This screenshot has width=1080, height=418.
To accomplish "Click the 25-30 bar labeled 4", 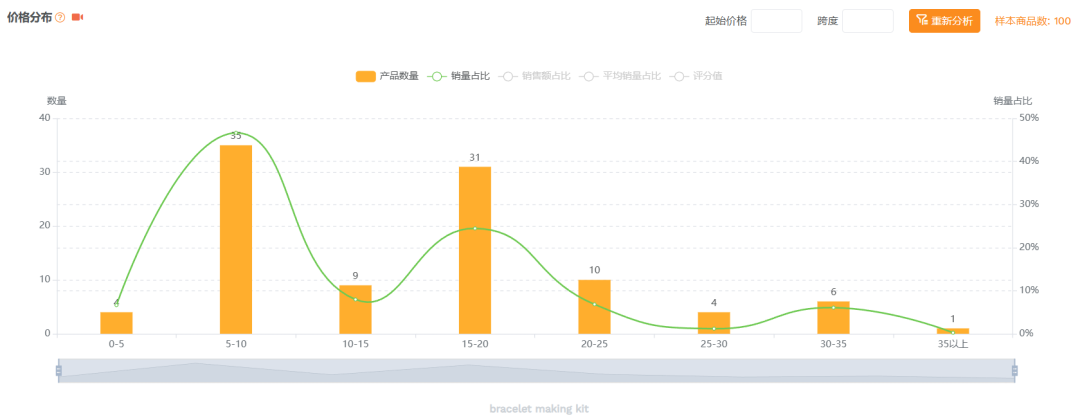I will (x=714, y=323).
